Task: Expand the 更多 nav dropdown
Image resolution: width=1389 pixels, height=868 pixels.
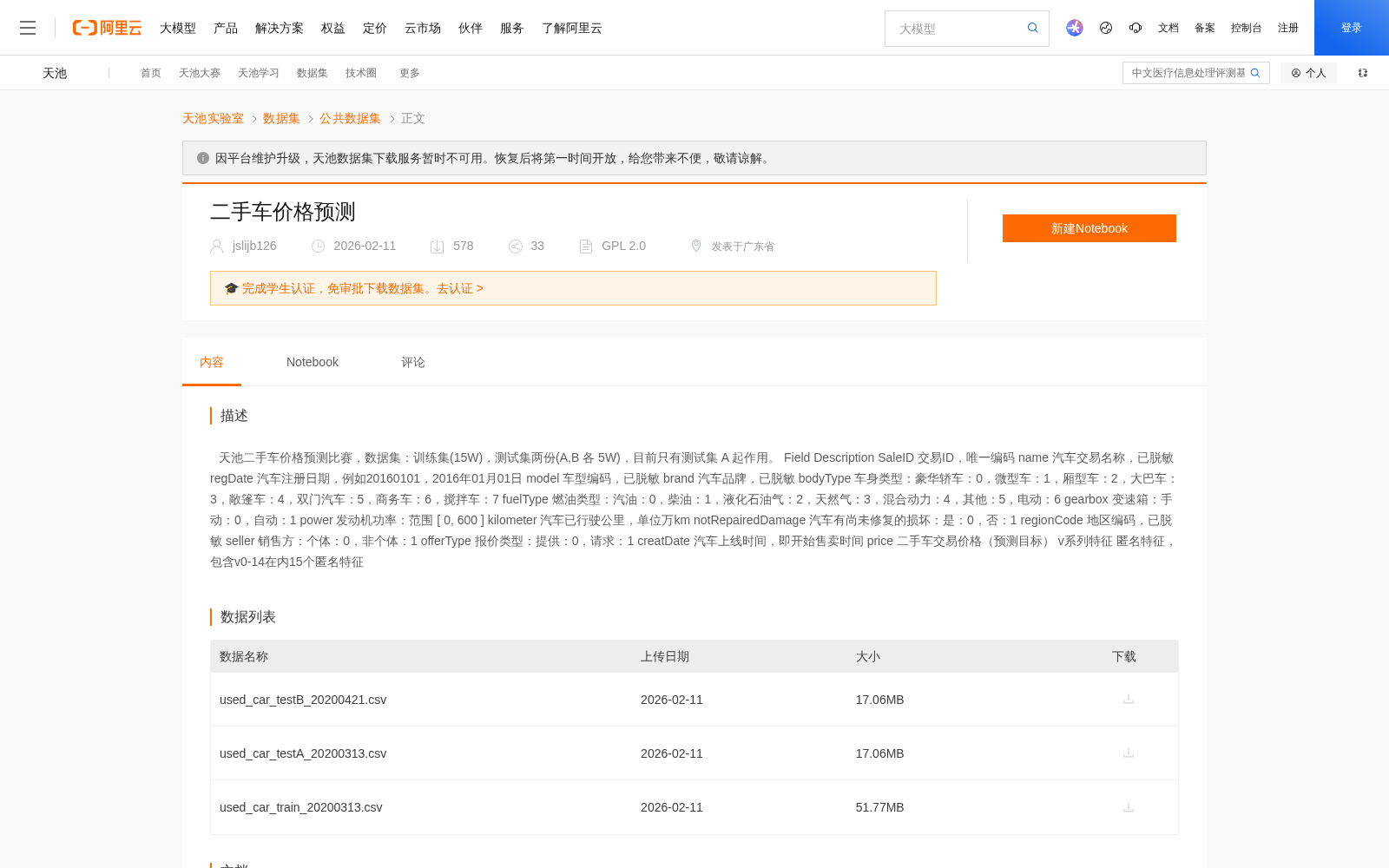Action: tap(410, 73)
